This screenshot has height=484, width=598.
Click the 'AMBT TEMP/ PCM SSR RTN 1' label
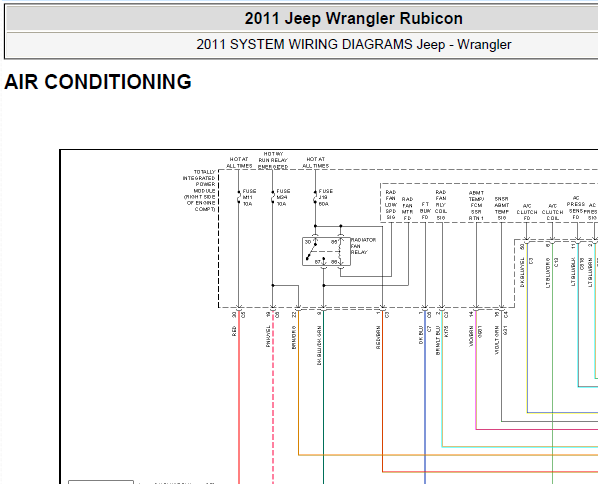tap(476, 206)
